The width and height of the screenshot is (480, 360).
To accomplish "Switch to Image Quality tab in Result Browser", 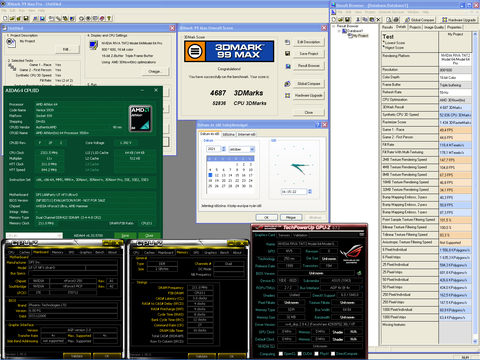I will pos(434,27).
